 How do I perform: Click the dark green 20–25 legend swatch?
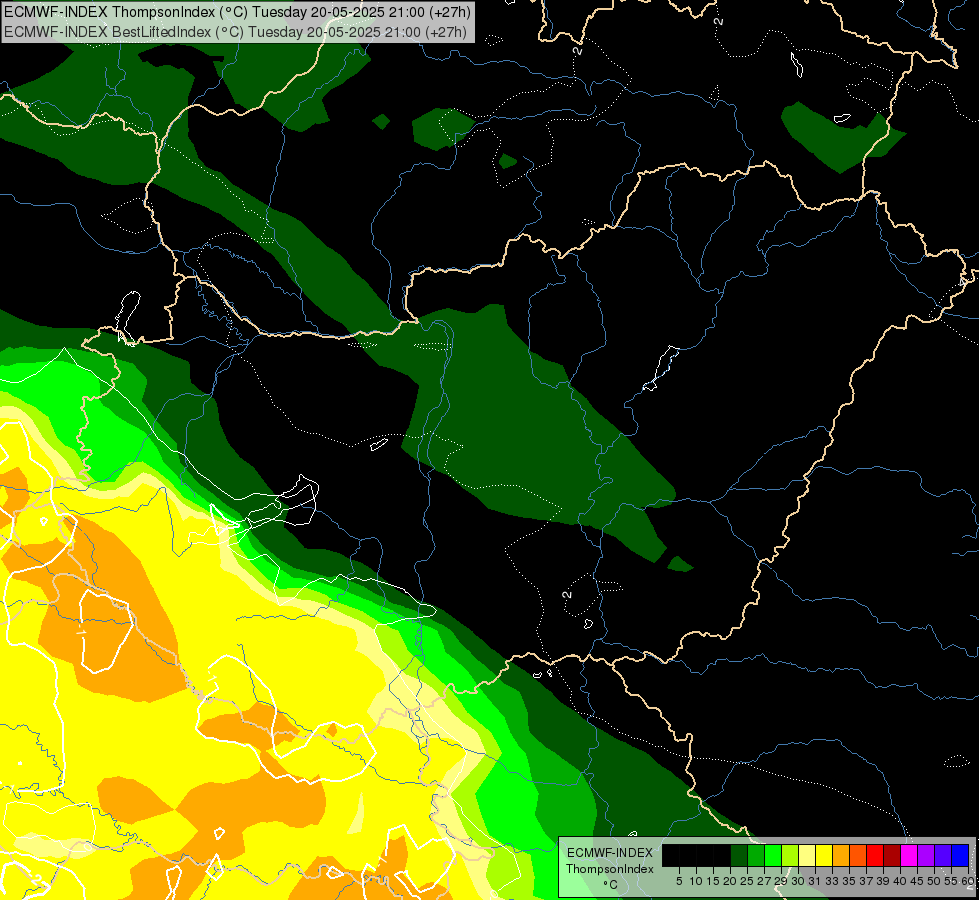tap(739, 855)
